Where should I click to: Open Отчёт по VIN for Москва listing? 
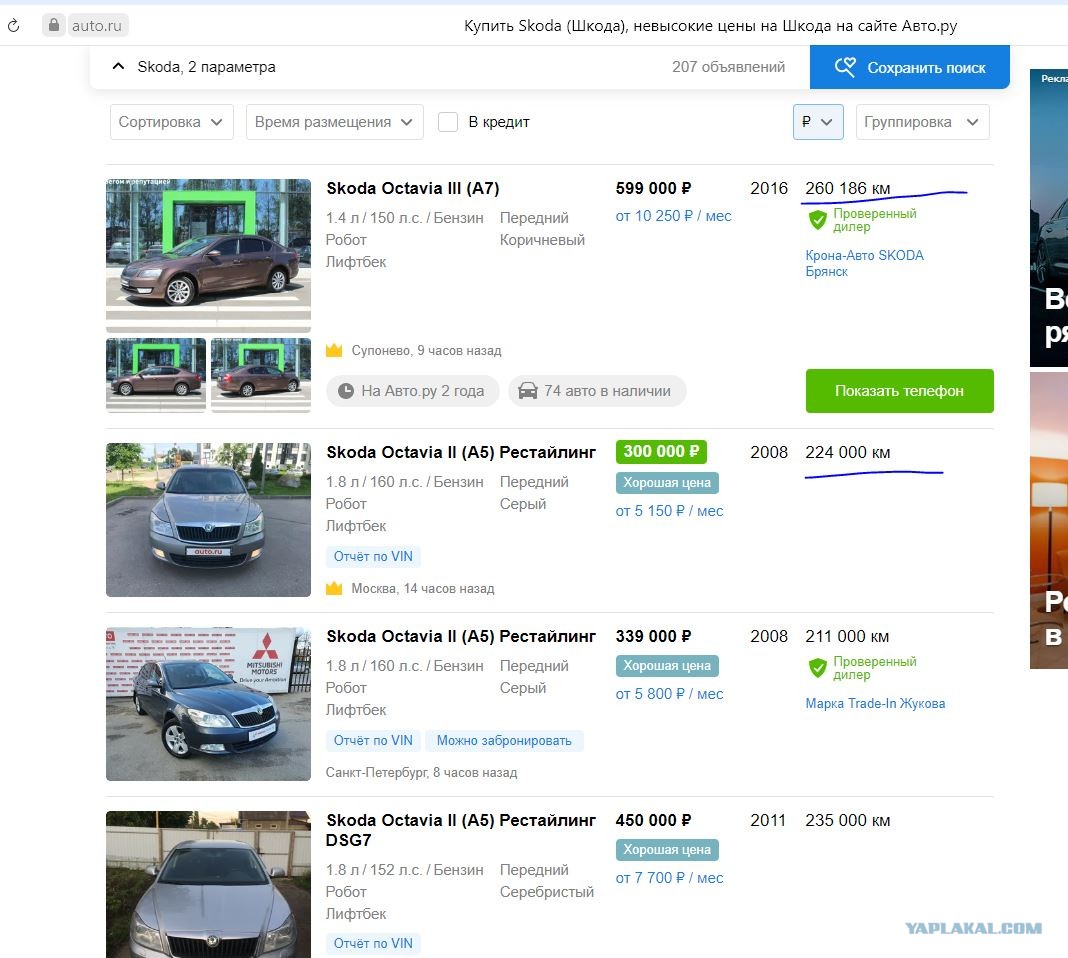(x=373, y=556)
